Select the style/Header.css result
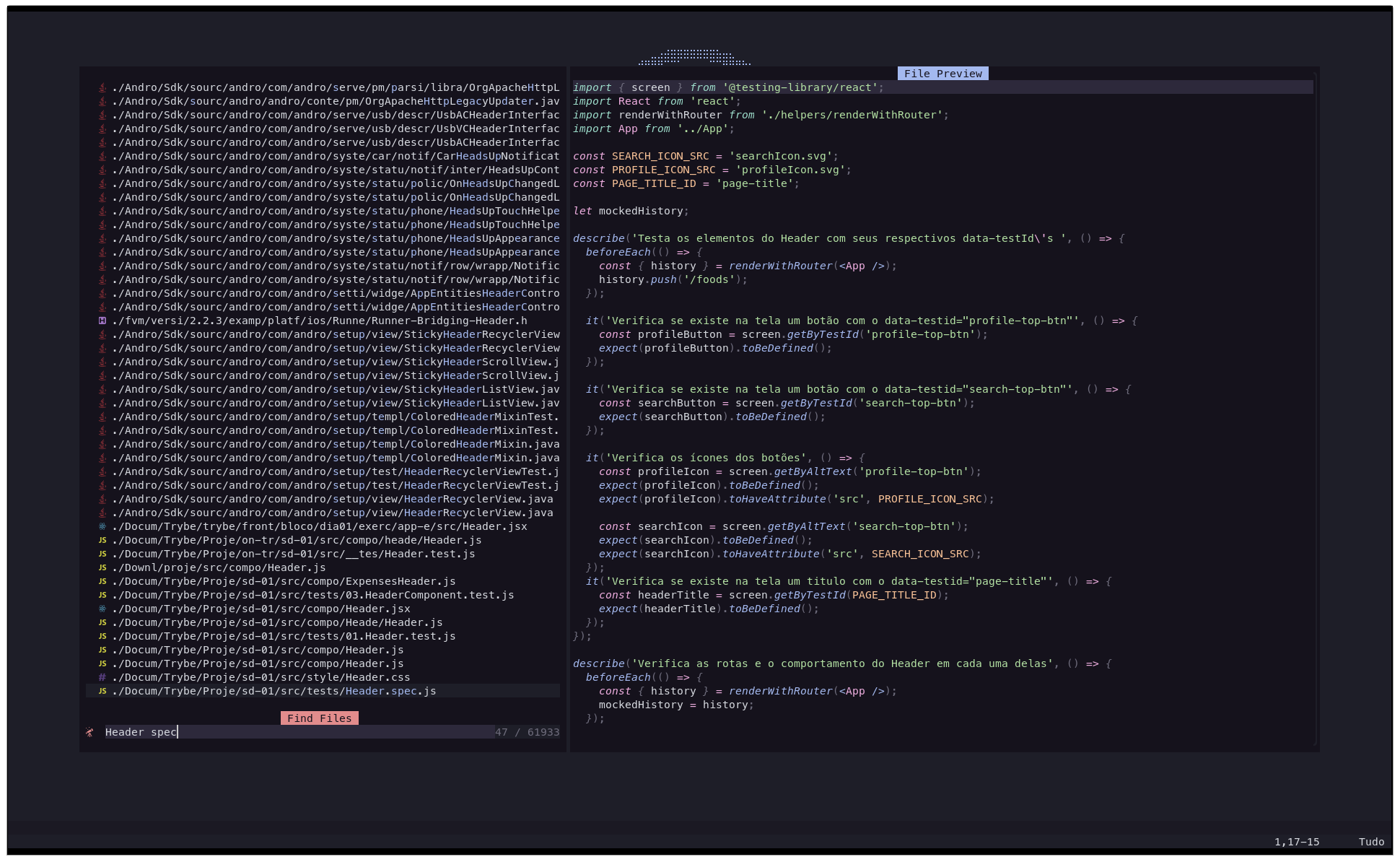The image size is (1400, 862). pos(261,677)
